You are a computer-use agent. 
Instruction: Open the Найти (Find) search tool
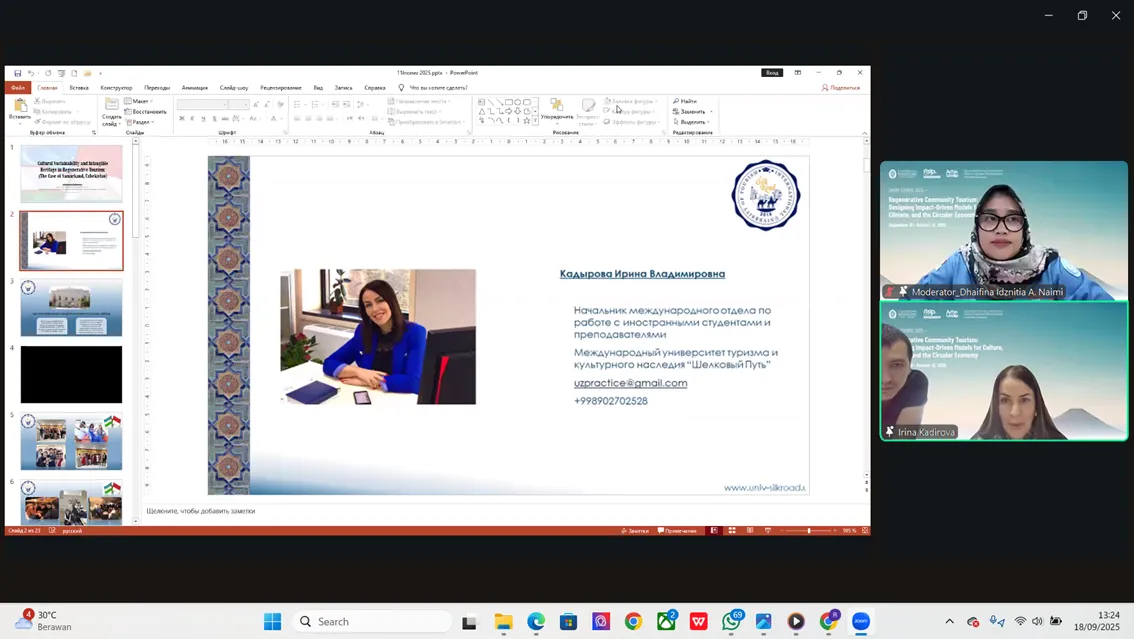coord(686,101)
